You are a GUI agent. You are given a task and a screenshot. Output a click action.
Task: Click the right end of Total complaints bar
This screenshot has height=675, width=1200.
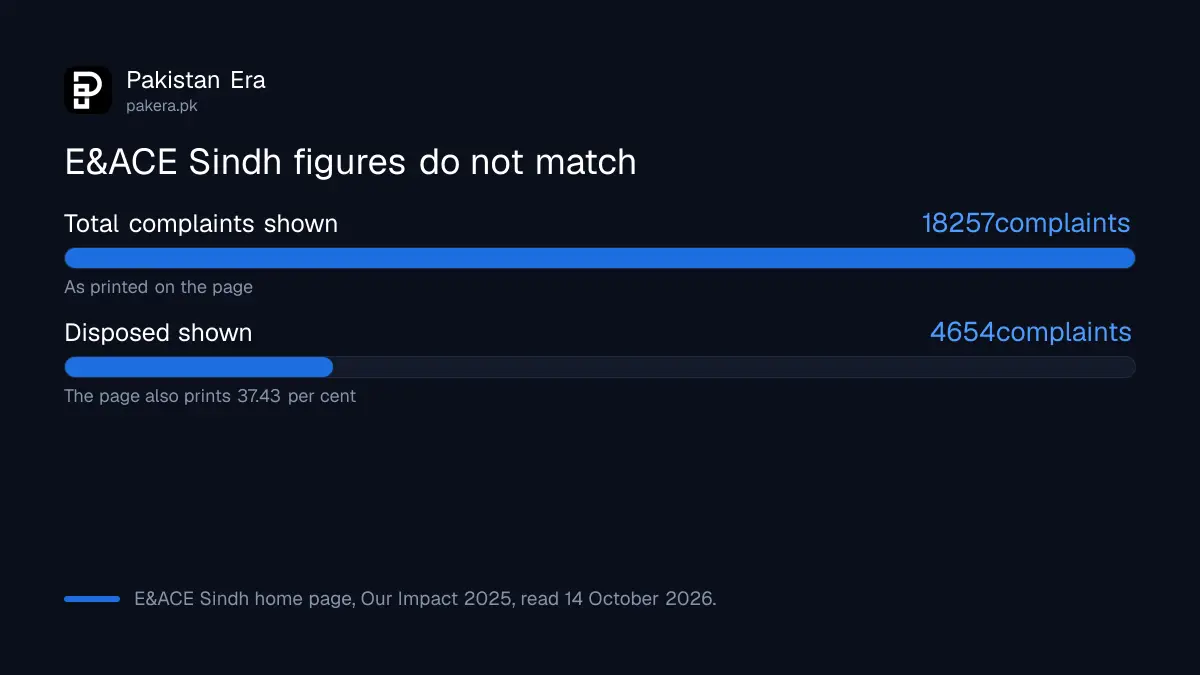(1126, 258)
